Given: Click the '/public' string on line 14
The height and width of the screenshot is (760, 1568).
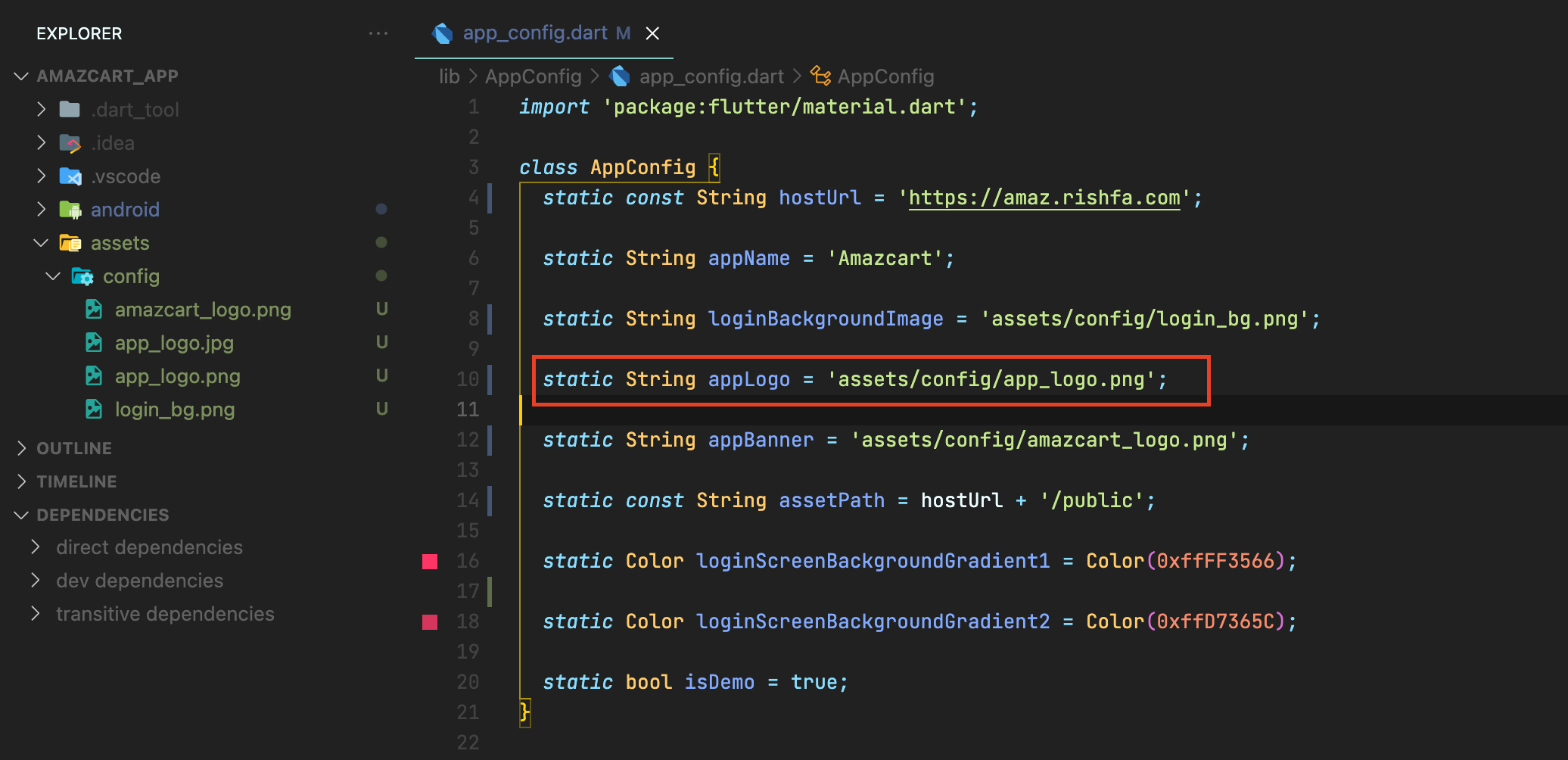Looking at the screenshot, I should point(1092,500).
